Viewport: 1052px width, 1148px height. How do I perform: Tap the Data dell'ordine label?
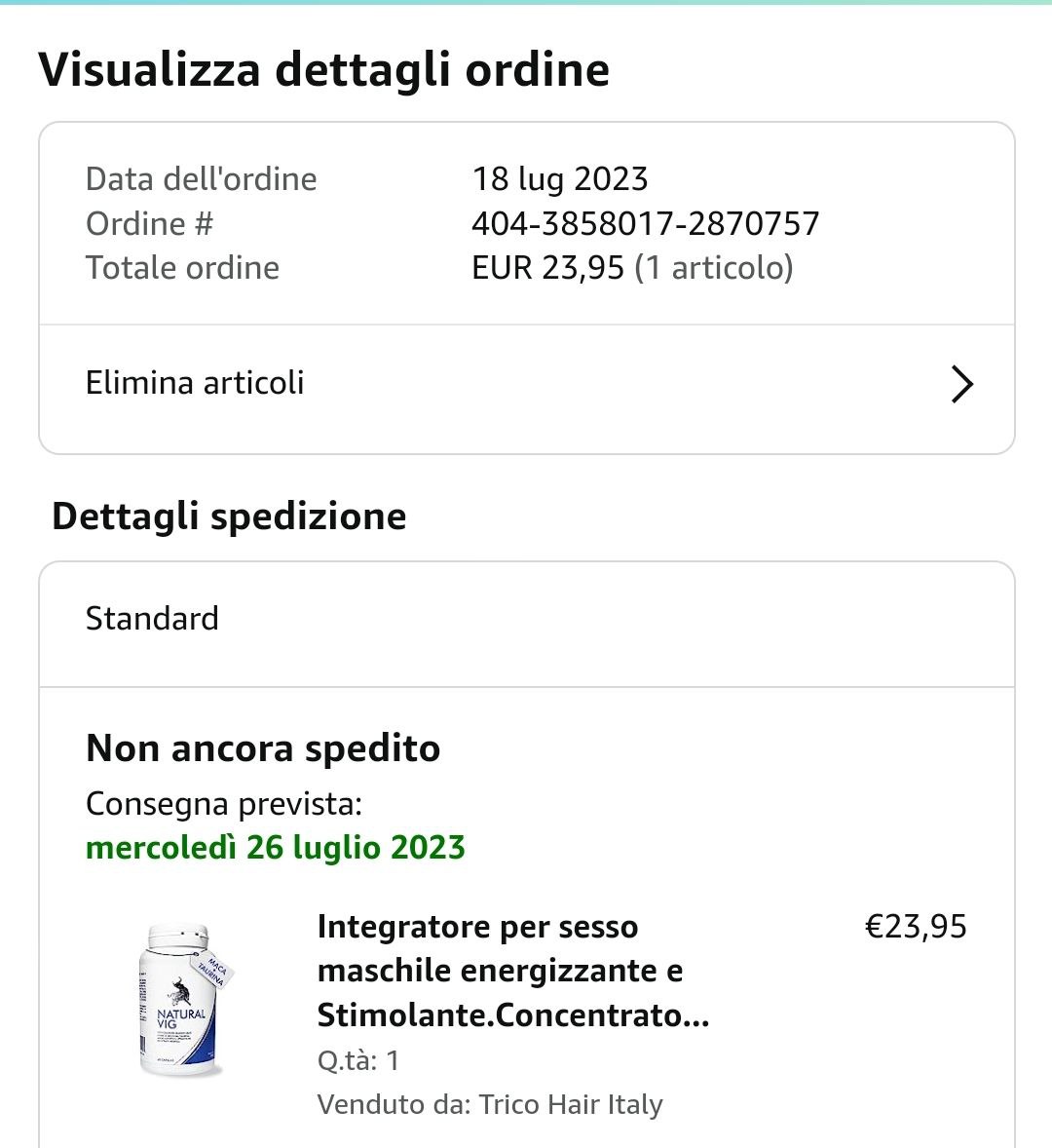point(202,179)
